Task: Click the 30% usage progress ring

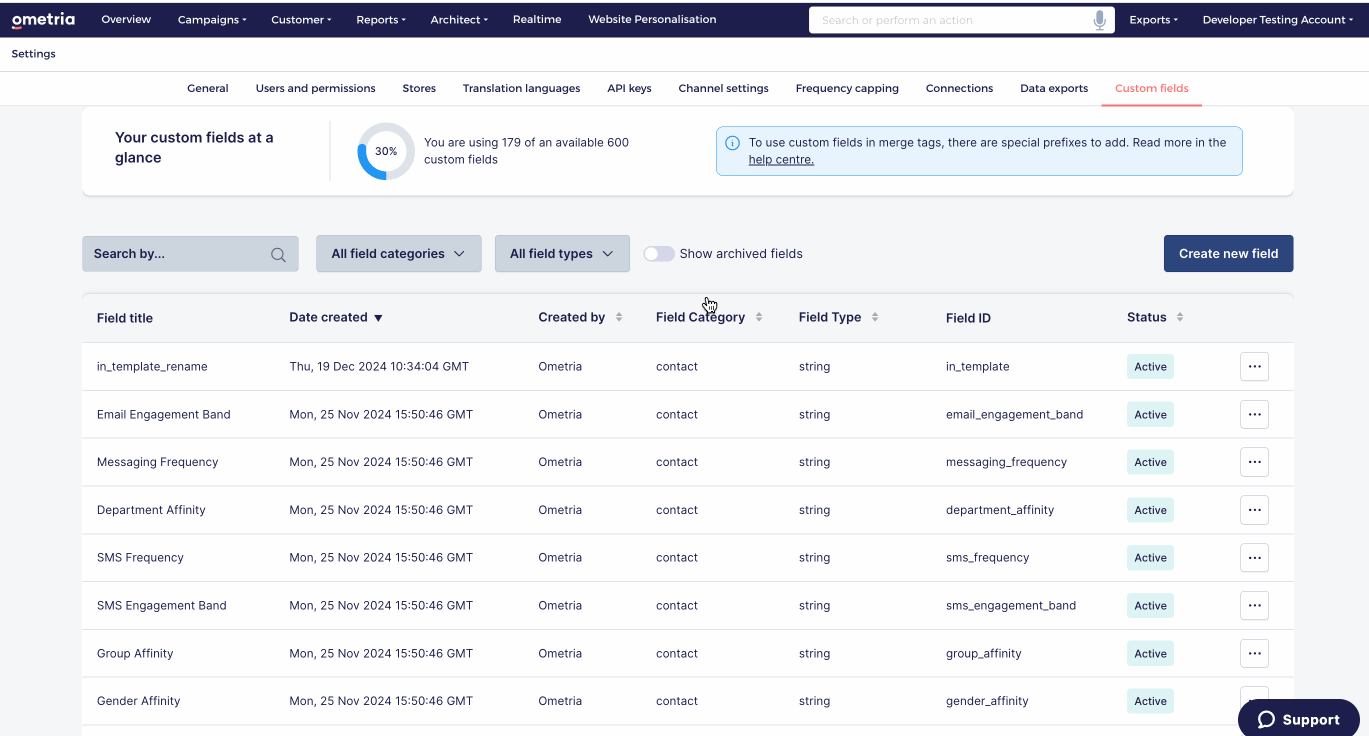Action: [386, 151]
